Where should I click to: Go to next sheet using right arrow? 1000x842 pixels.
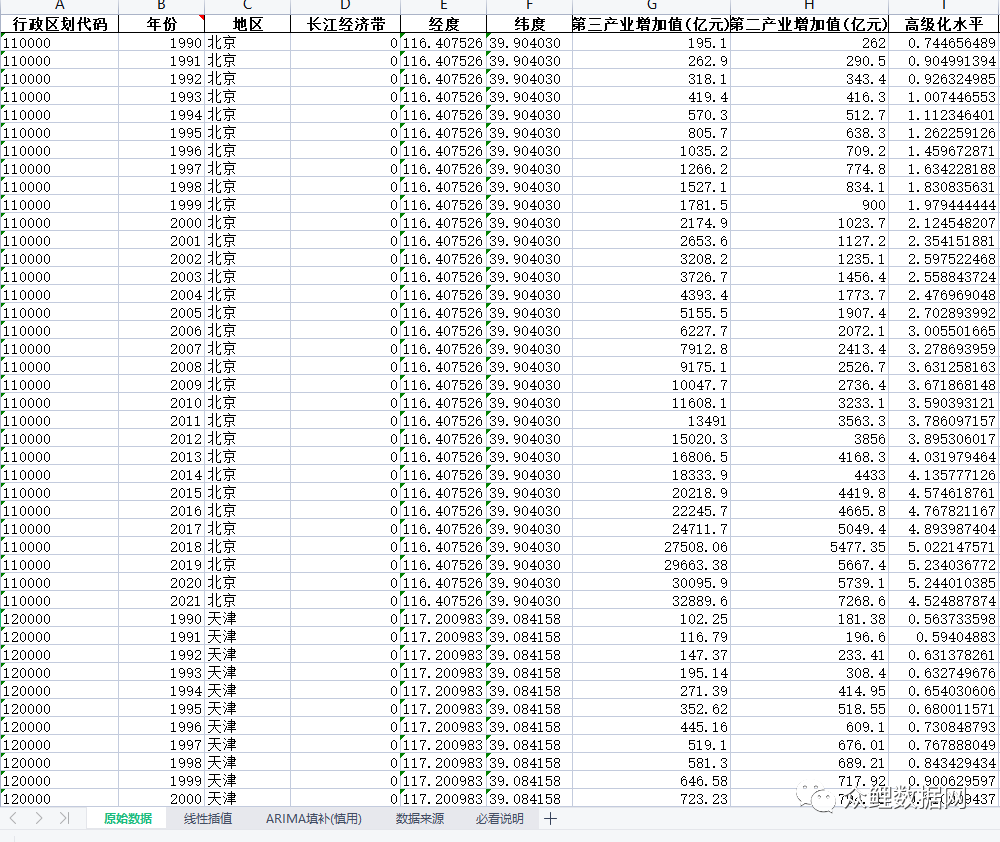tap(38, 818)
